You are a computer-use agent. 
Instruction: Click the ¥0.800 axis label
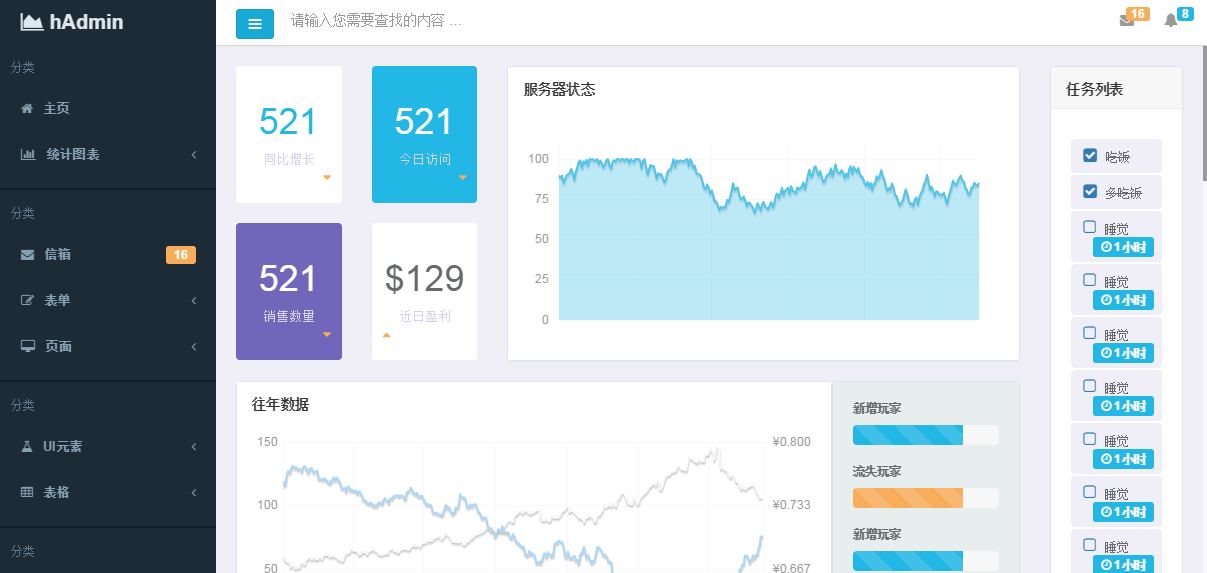pos(792,442)
